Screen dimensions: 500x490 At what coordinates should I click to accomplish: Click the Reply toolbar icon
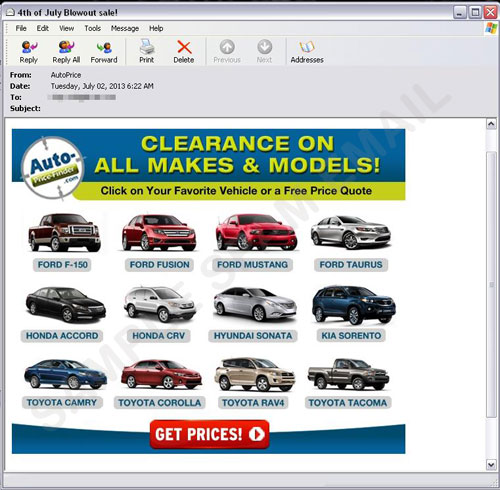click(x=29, y=51)
